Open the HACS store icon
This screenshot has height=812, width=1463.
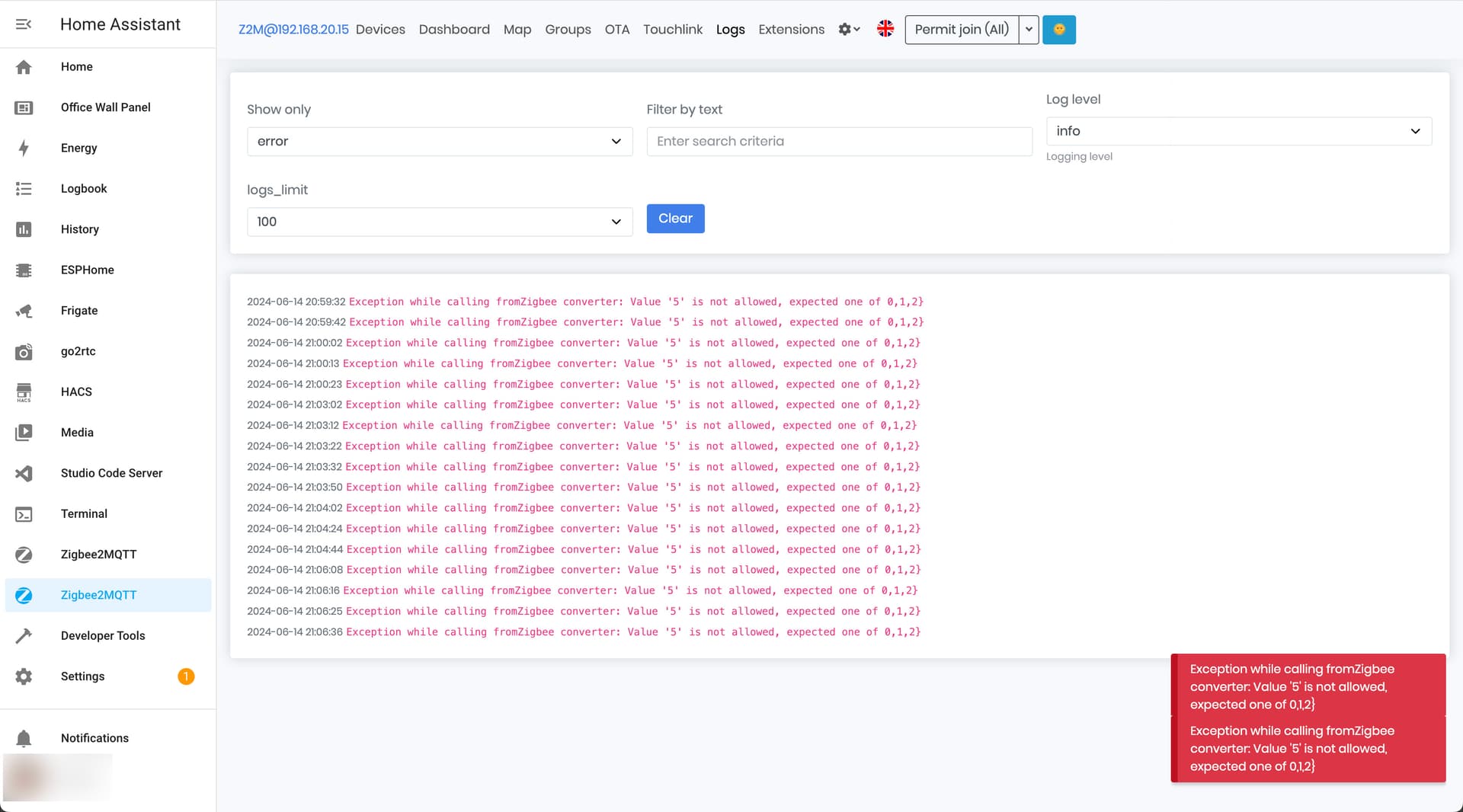[x=24, y=392]
